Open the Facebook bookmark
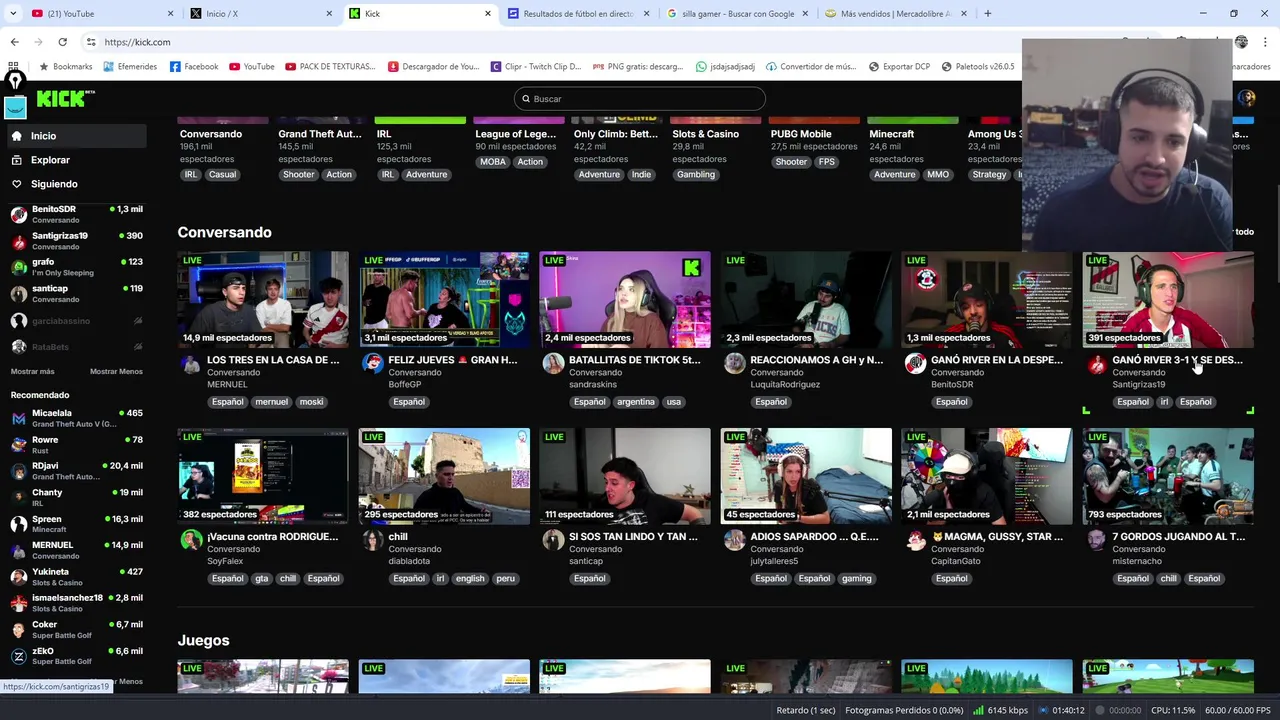 click(x=194, y=67)
